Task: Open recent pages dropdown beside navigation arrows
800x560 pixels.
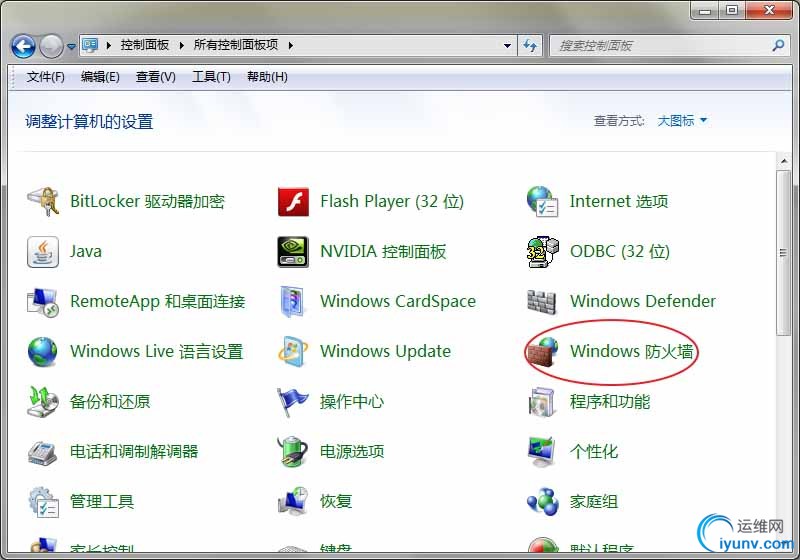Action: (71, 46)
